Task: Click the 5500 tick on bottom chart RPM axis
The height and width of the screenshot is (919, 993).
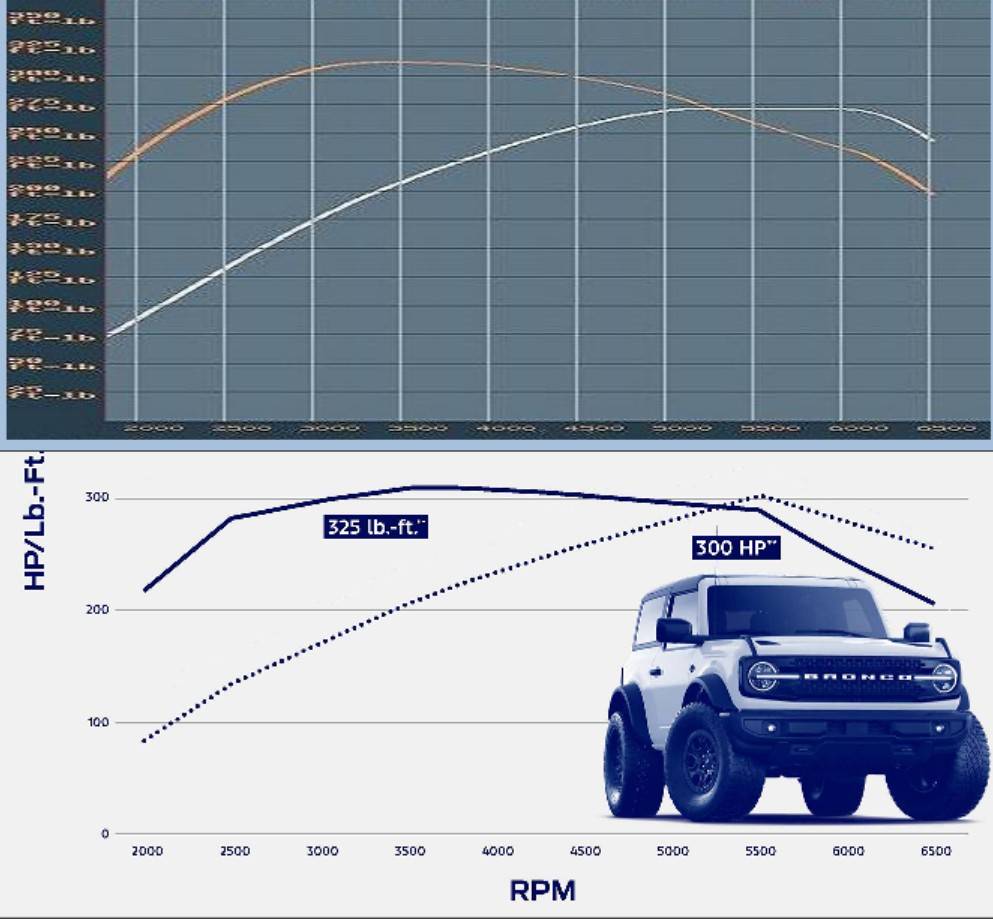Action: point(760,851)
